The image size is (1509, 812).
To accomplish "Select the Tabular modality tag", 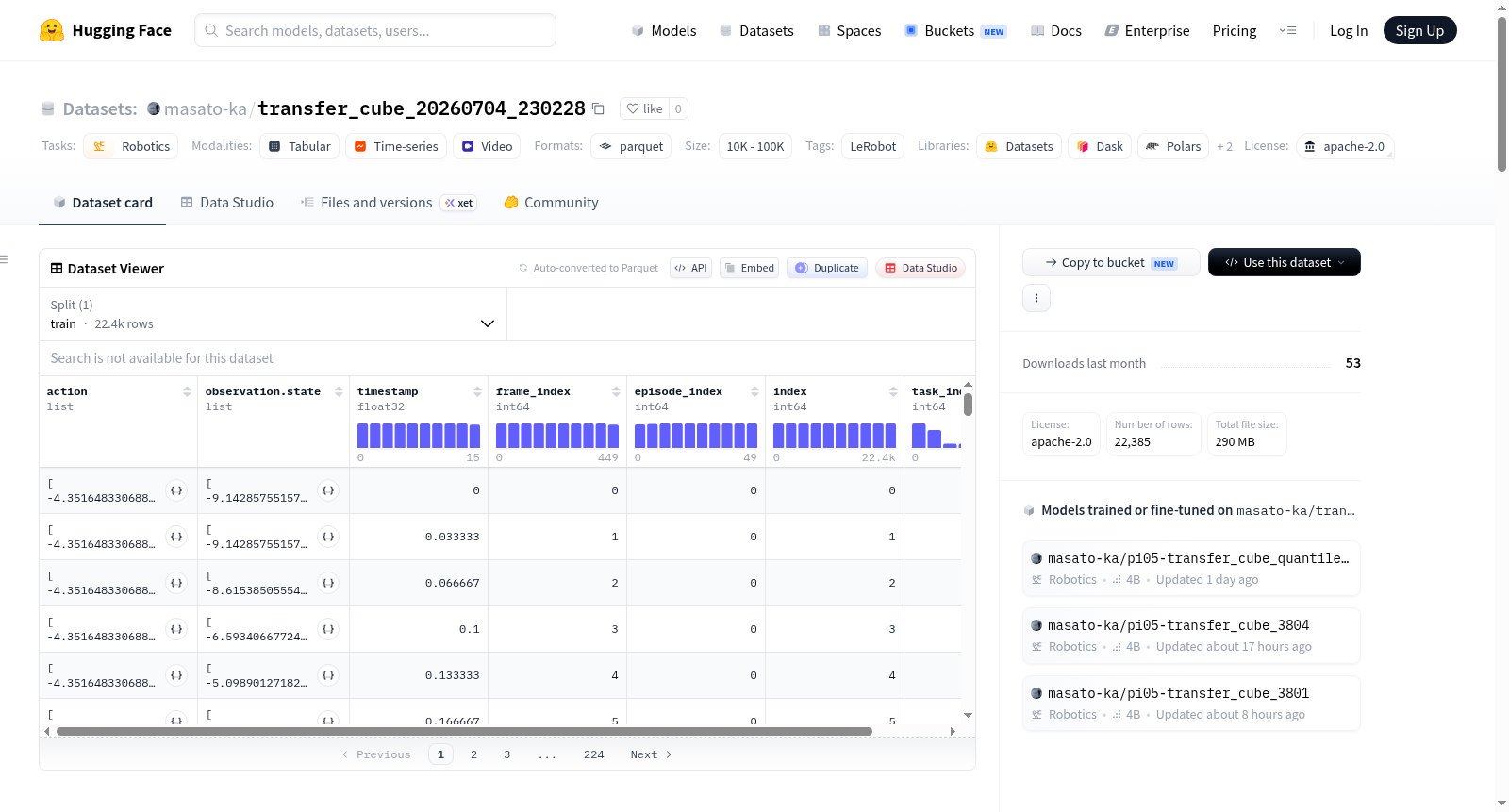I will coord(300,146).
